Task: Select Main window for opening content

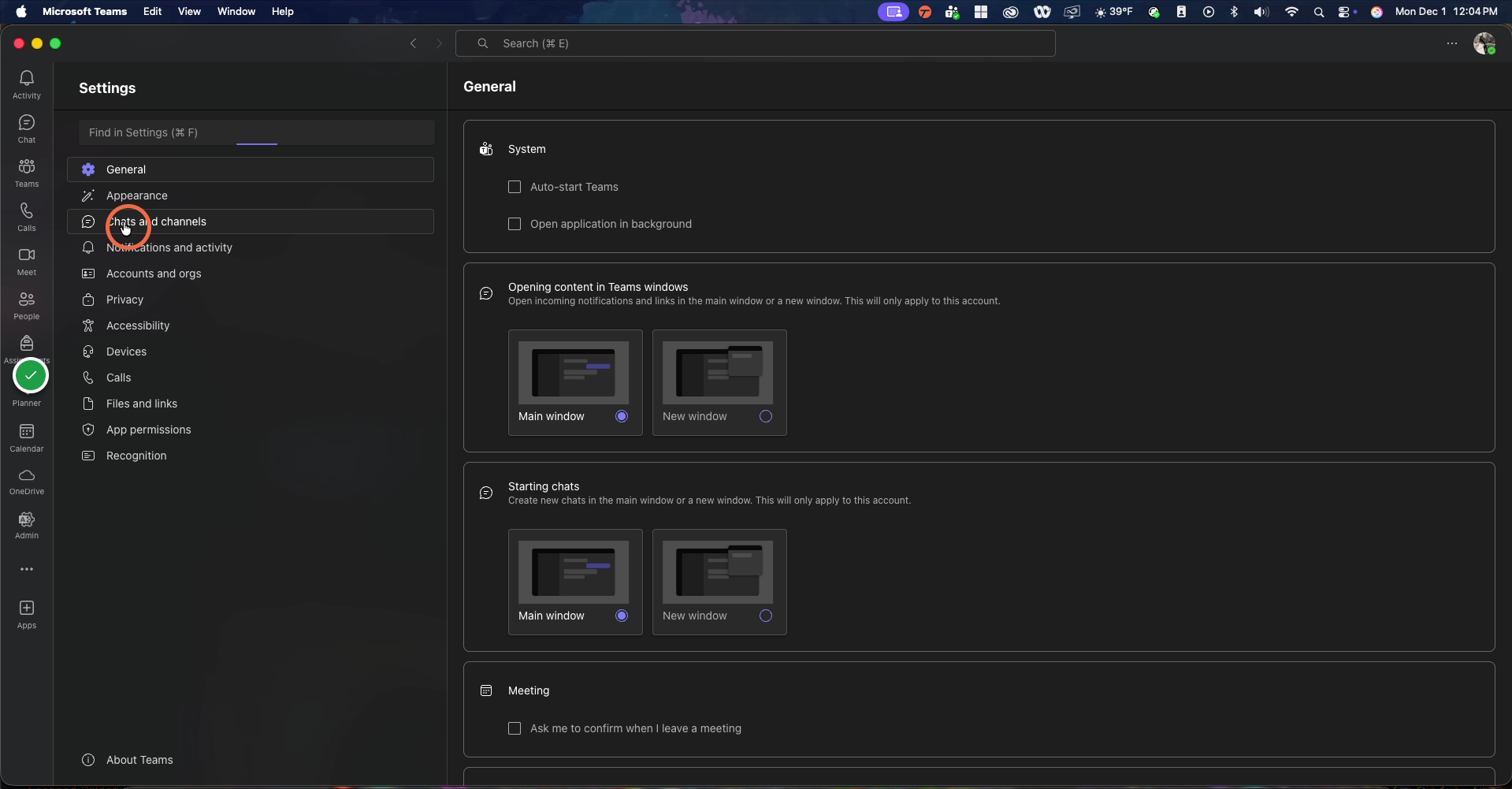Action: pyautogui.click(x=575, y=382)
